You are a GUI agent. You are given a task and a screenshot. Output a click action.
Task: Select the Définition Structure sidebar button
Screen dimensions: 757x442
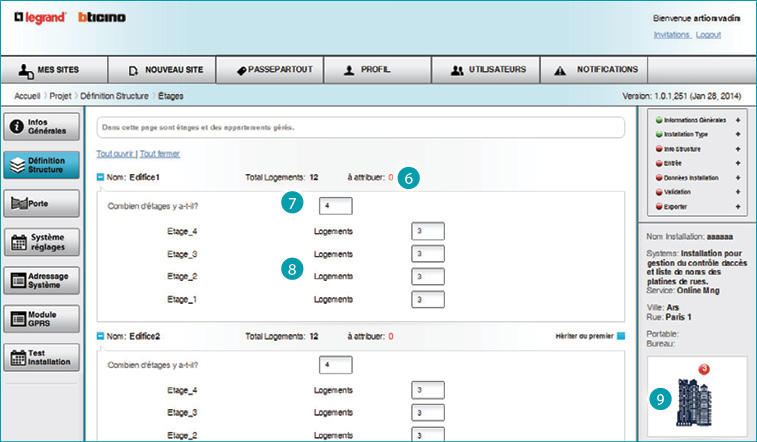point(43,165)
